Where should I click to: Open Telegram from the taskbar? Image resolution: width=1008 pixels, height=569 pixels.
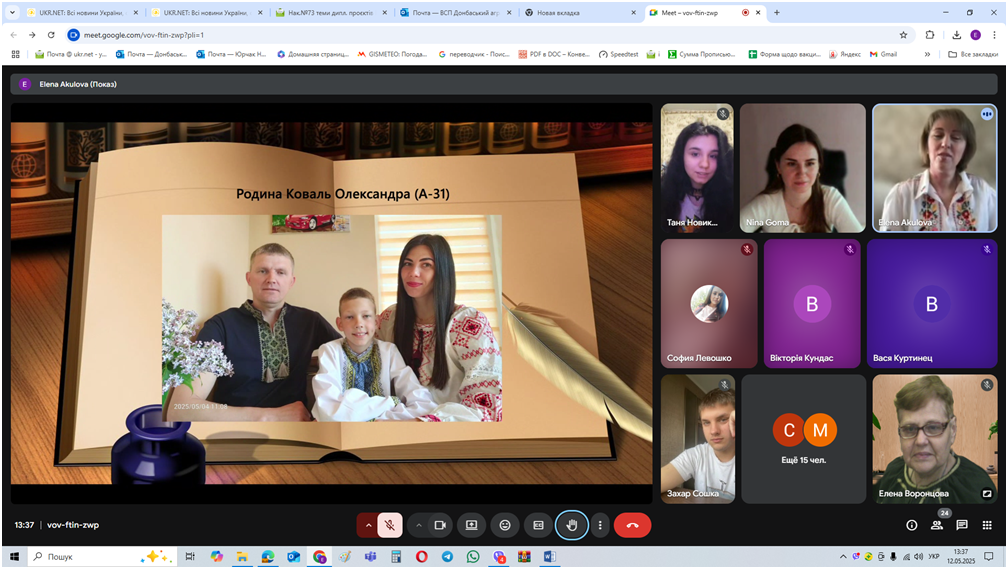447,557
